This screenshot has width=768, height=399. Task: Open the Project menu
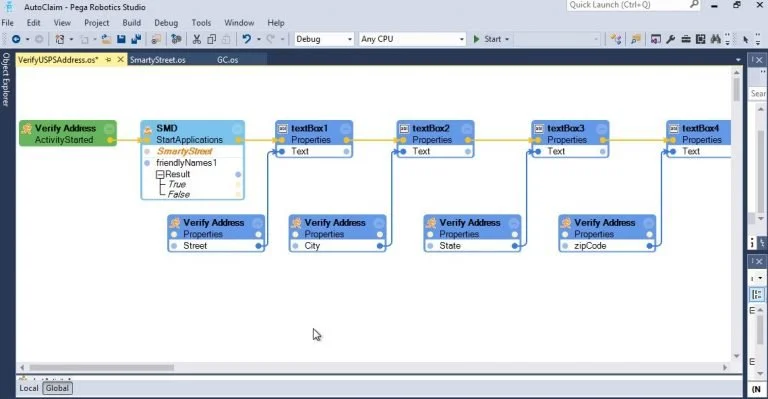(96, 23)
